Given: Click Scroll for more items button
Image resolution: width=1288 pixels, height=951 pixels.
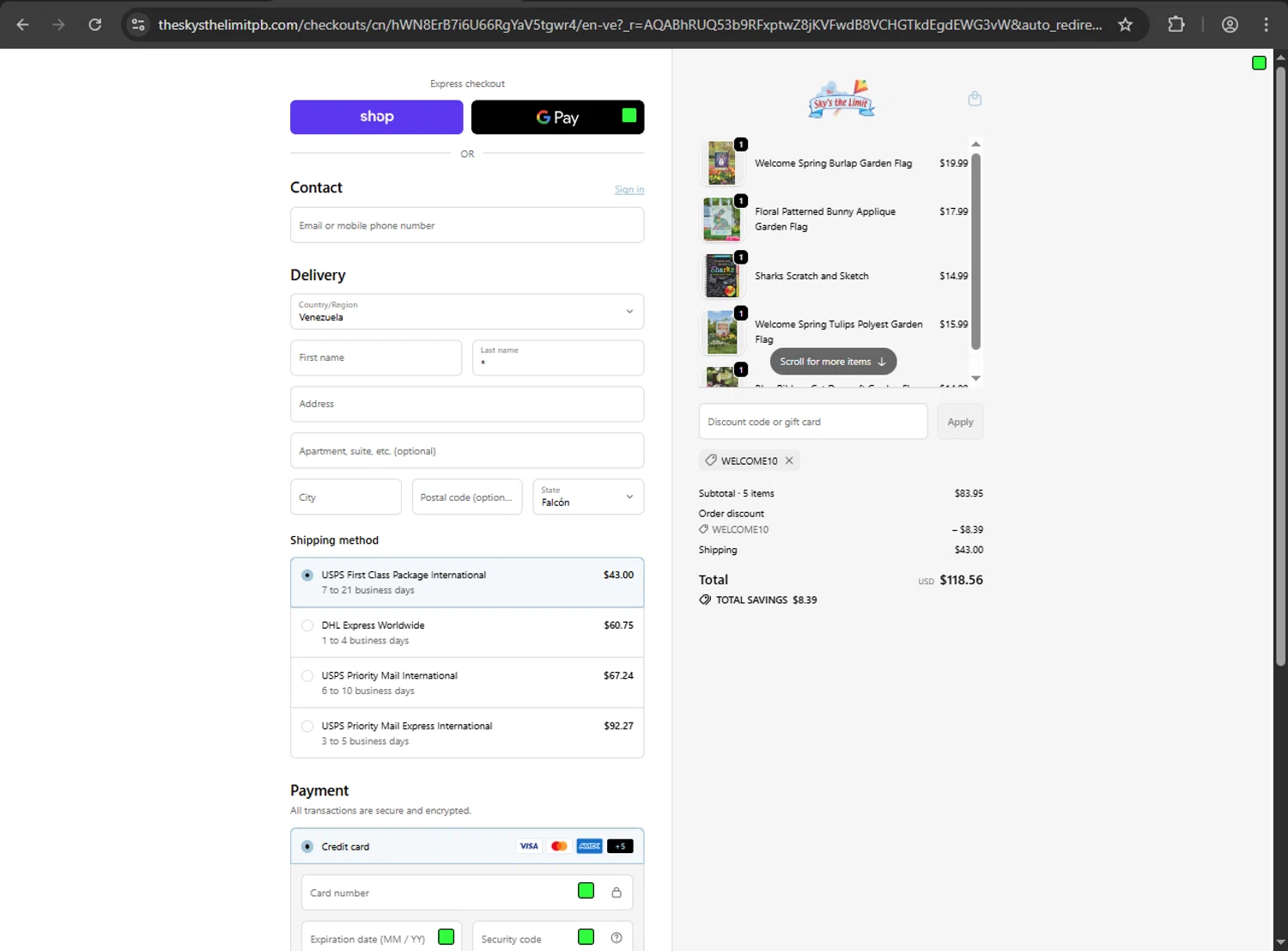Looking at the screenshot, I should 833,362.
